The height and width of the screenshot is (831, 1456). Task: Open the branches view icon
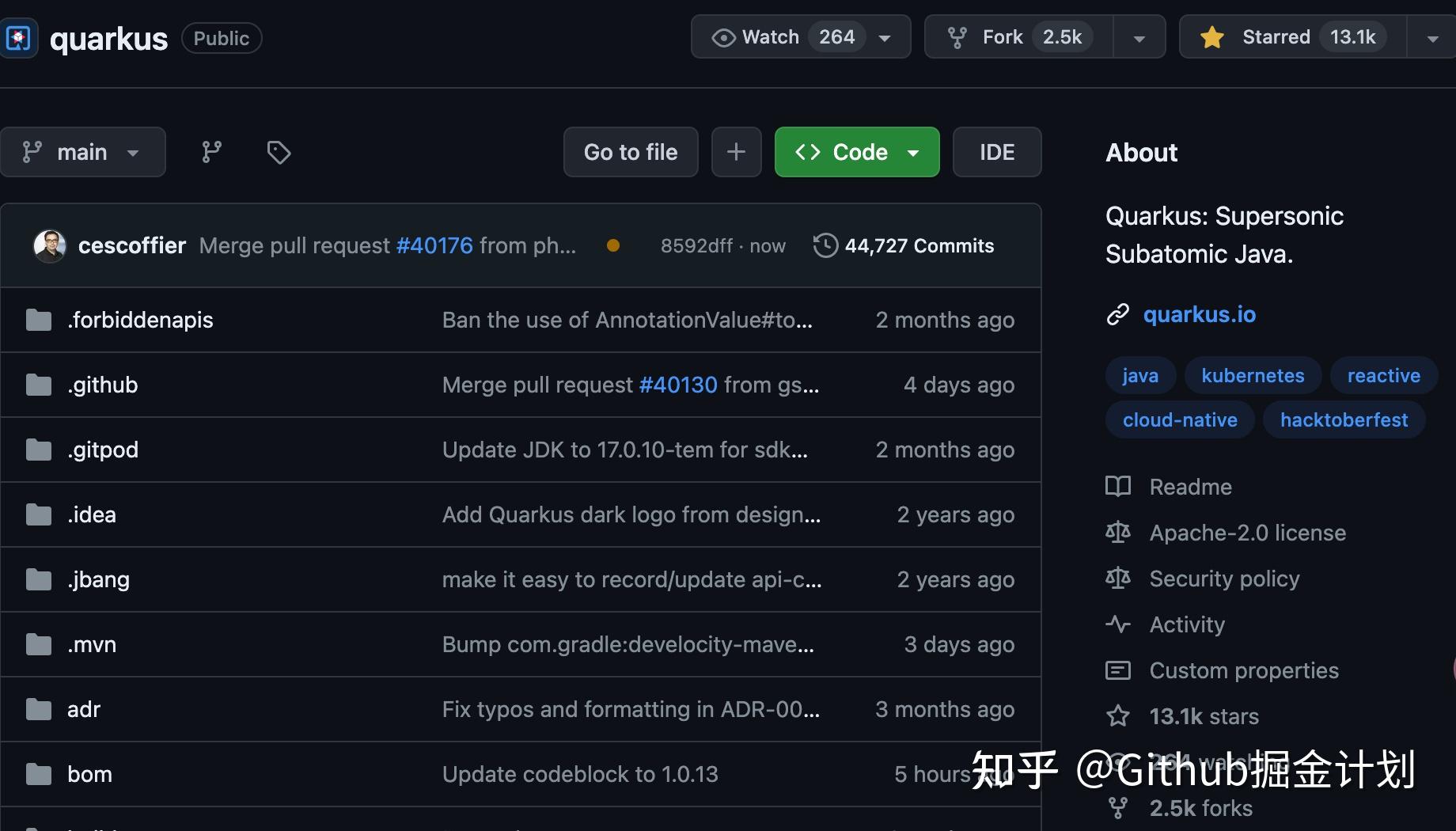point(211,152)
